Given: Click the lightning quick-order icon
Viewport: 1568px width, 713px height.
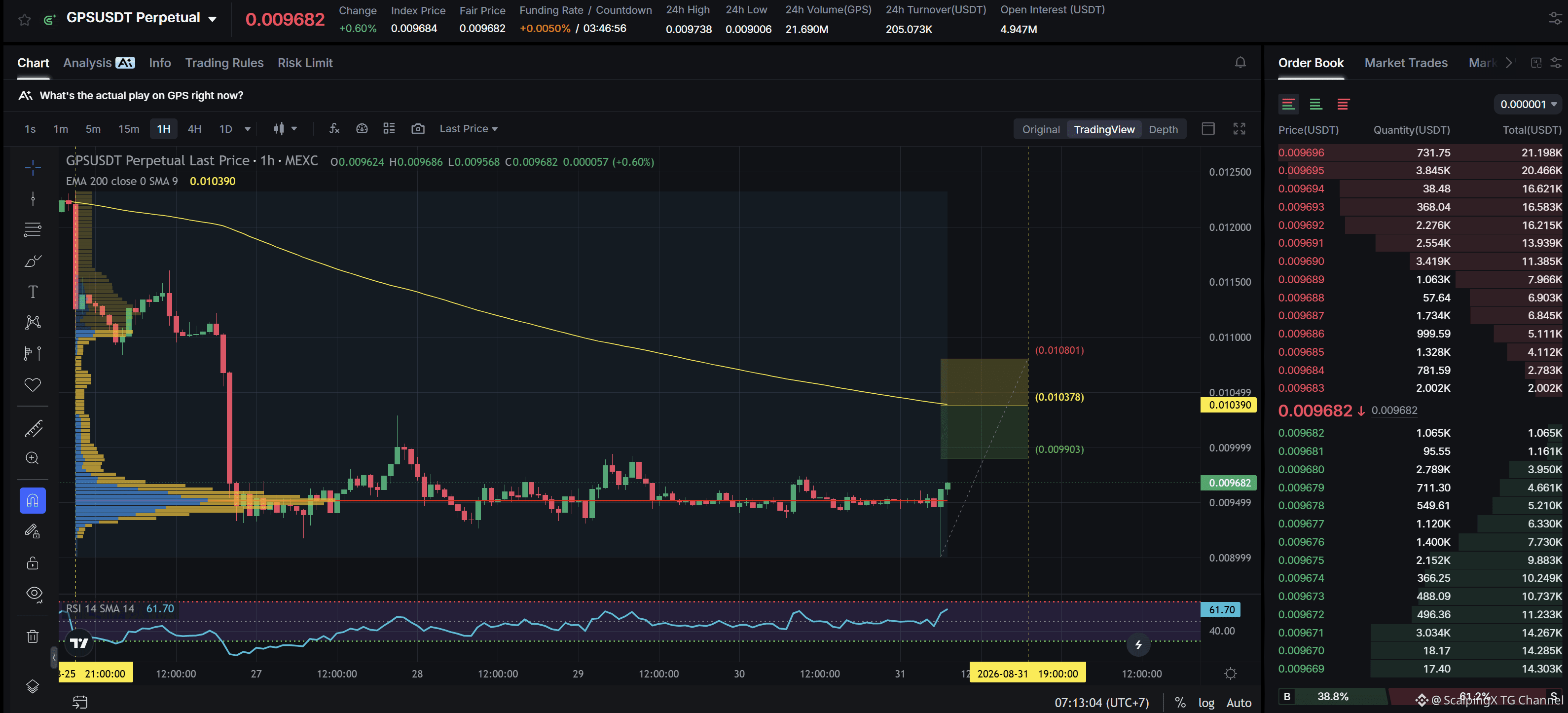Looking at the screenshot, I should point(1138,645).
